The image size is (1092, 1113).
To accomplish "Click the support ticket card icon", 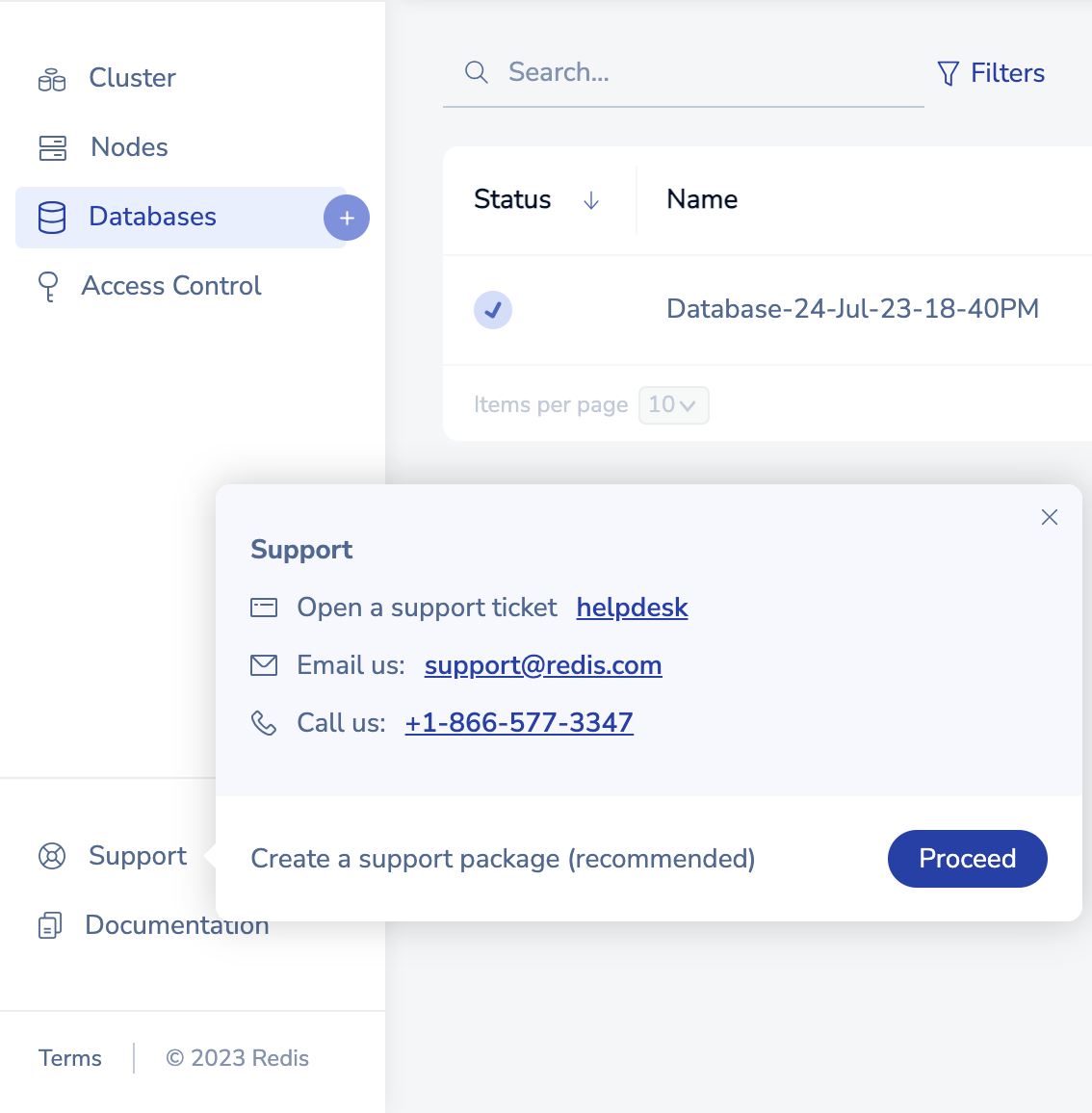I will coord(264,608).
